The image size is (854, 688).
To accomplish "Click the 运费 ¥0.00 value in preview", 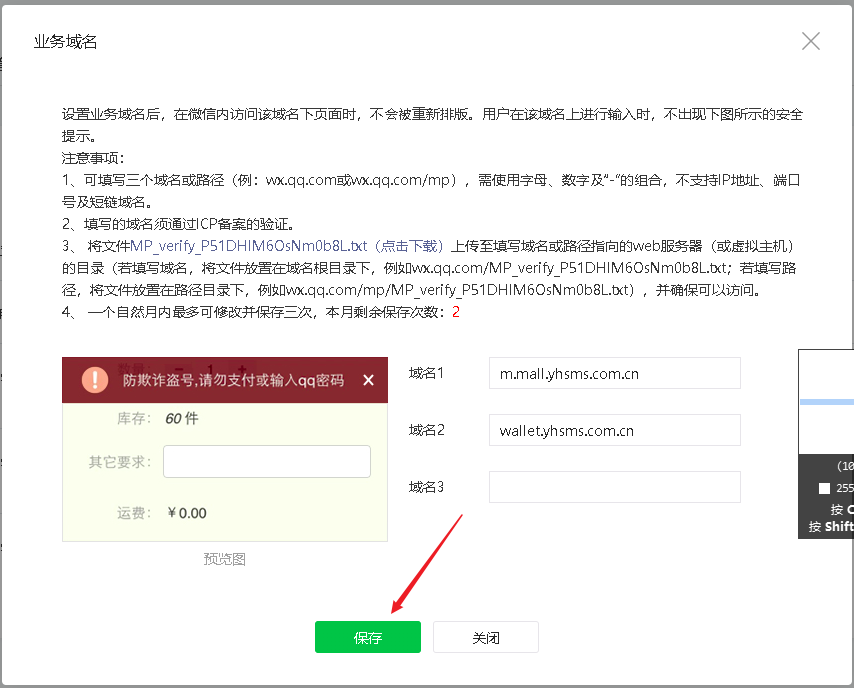I will click(x=186, y=513).
